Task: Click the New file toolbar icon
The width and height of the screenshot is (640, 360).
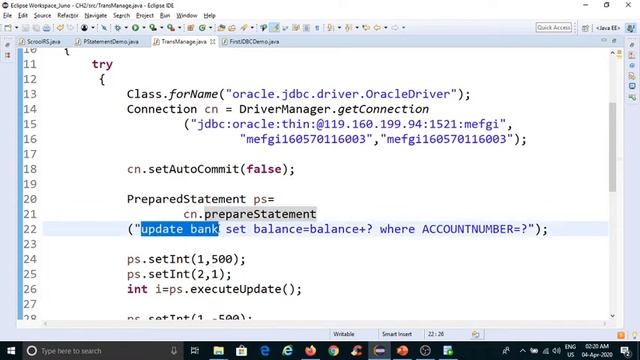Action: point(8,28)
